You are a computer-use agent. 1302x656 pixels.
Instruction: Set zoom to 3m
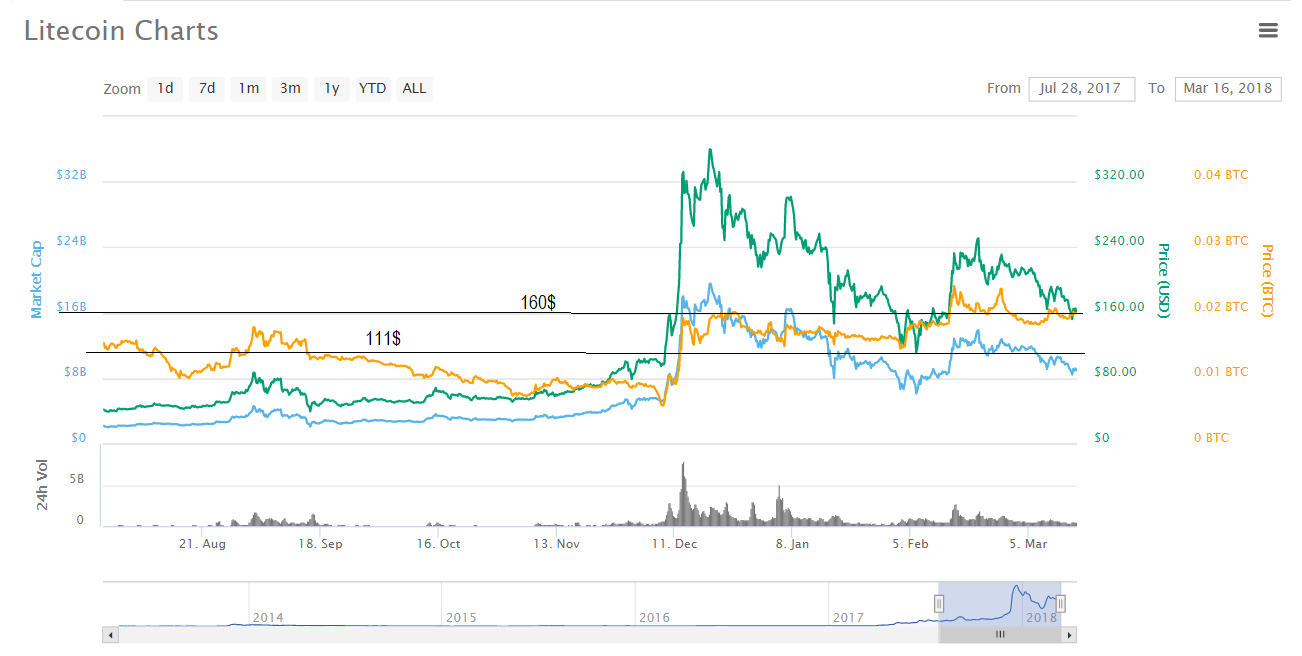(290, 88)
